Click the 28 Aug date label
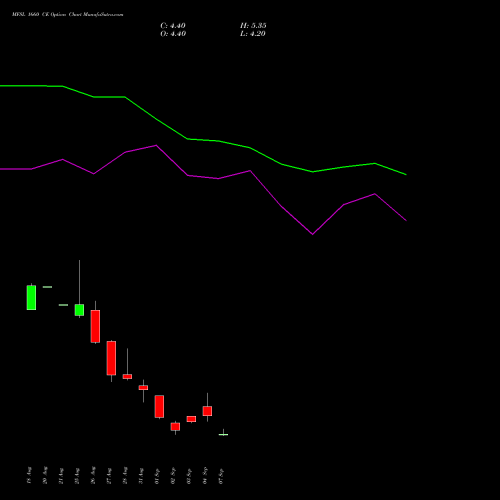500x500 pixels. (x=125, y=475)
